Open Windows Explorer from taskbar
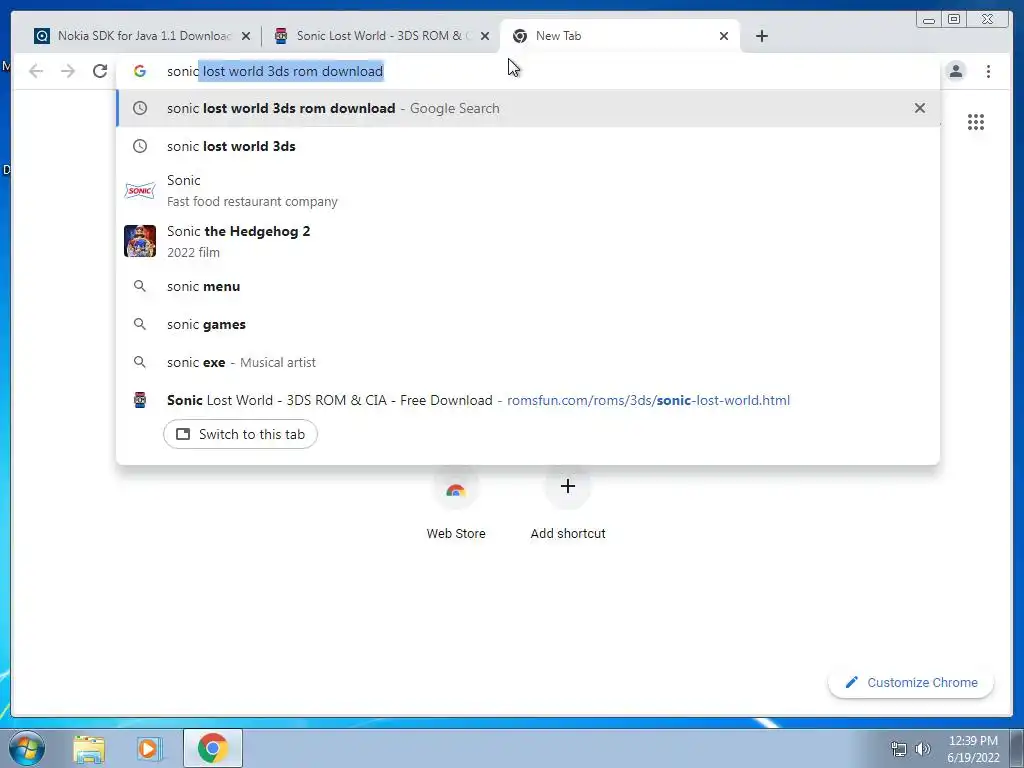This screenshot has width=1024, height=768. tap(89, 748)
